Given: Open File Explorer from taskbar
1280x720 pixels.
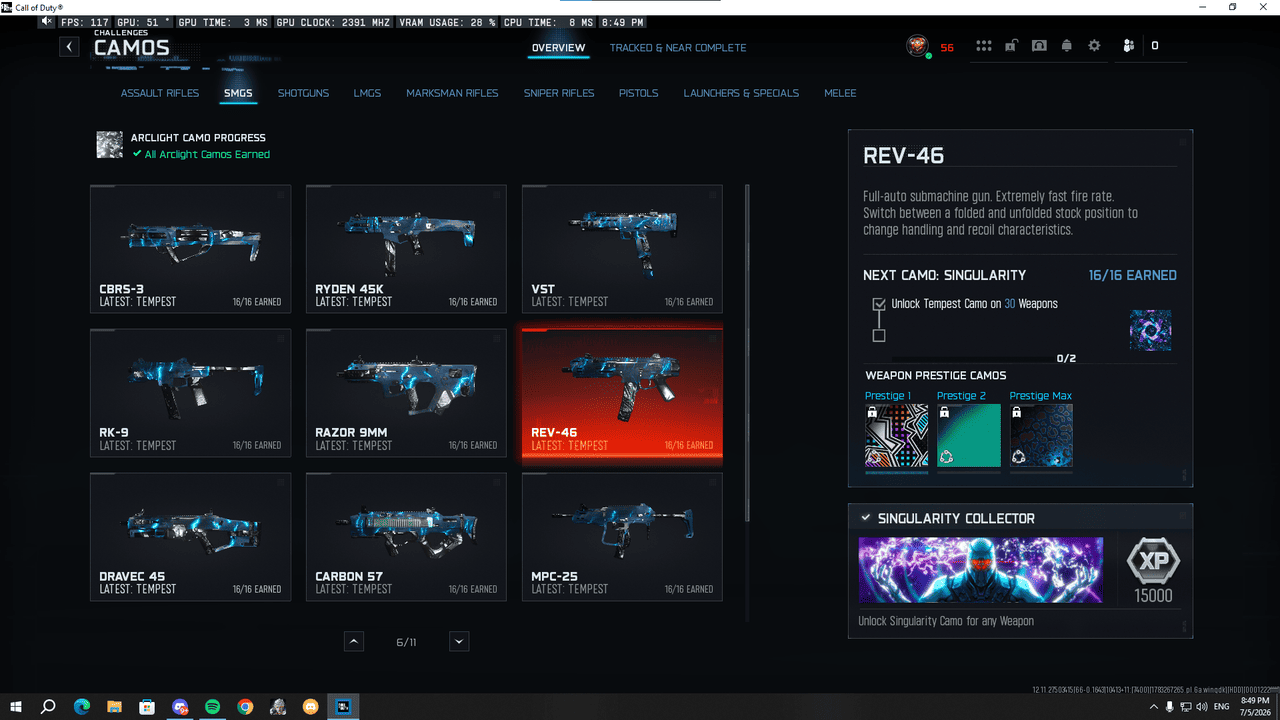Looking at the screenshot, I should click(x=114, y=707).
